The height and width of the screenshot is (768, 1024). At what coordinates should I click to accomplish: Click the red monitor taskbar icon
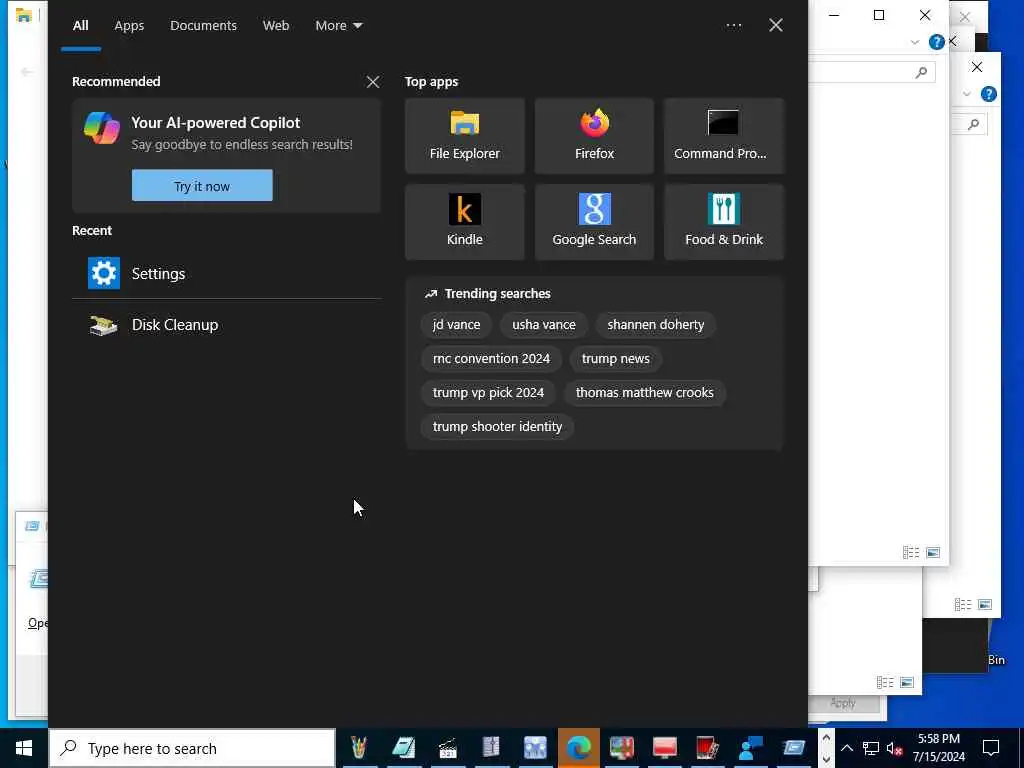tap(664, 748)
